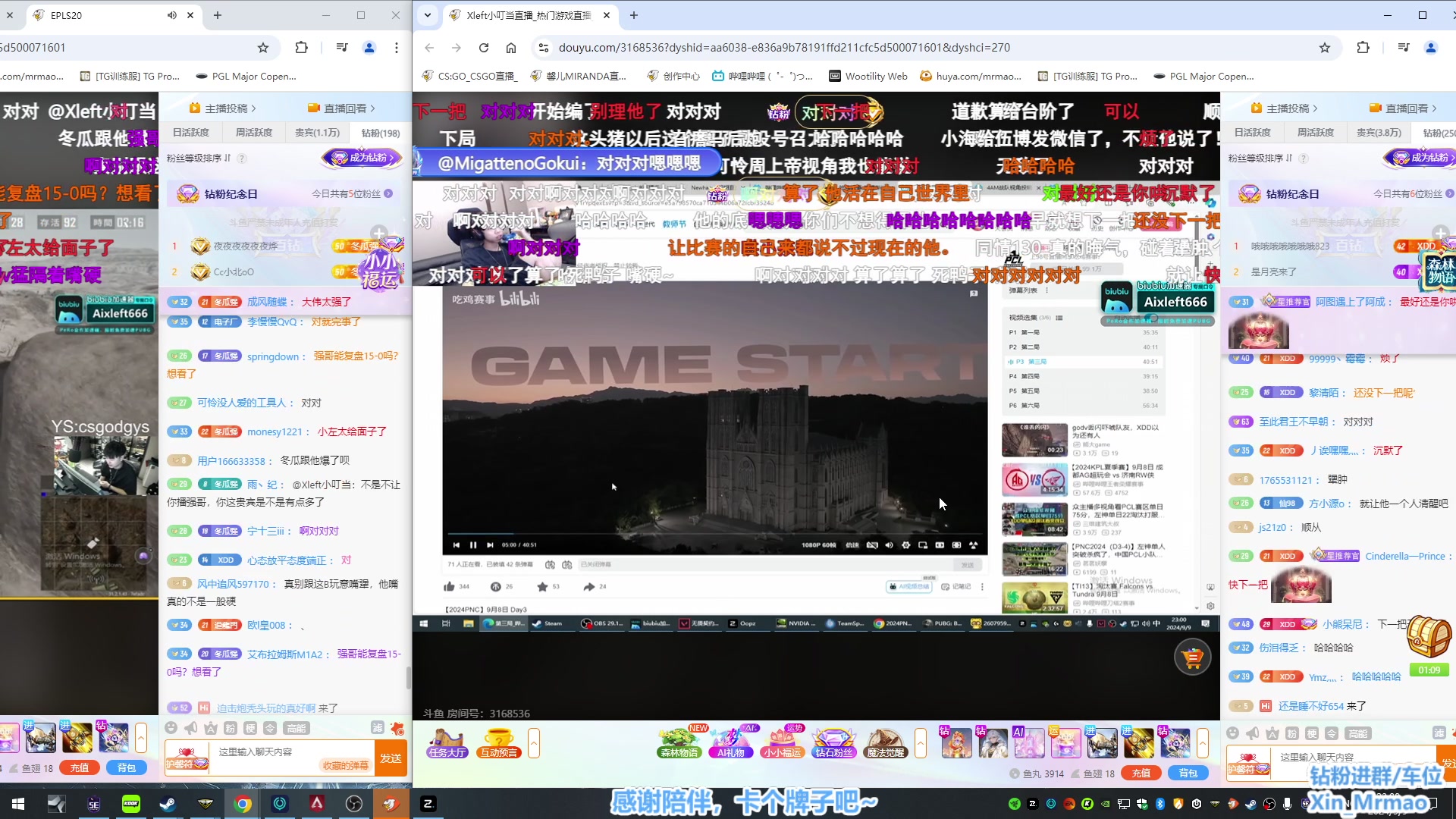Click 充值 recharge in right window

click(1141, 773)
